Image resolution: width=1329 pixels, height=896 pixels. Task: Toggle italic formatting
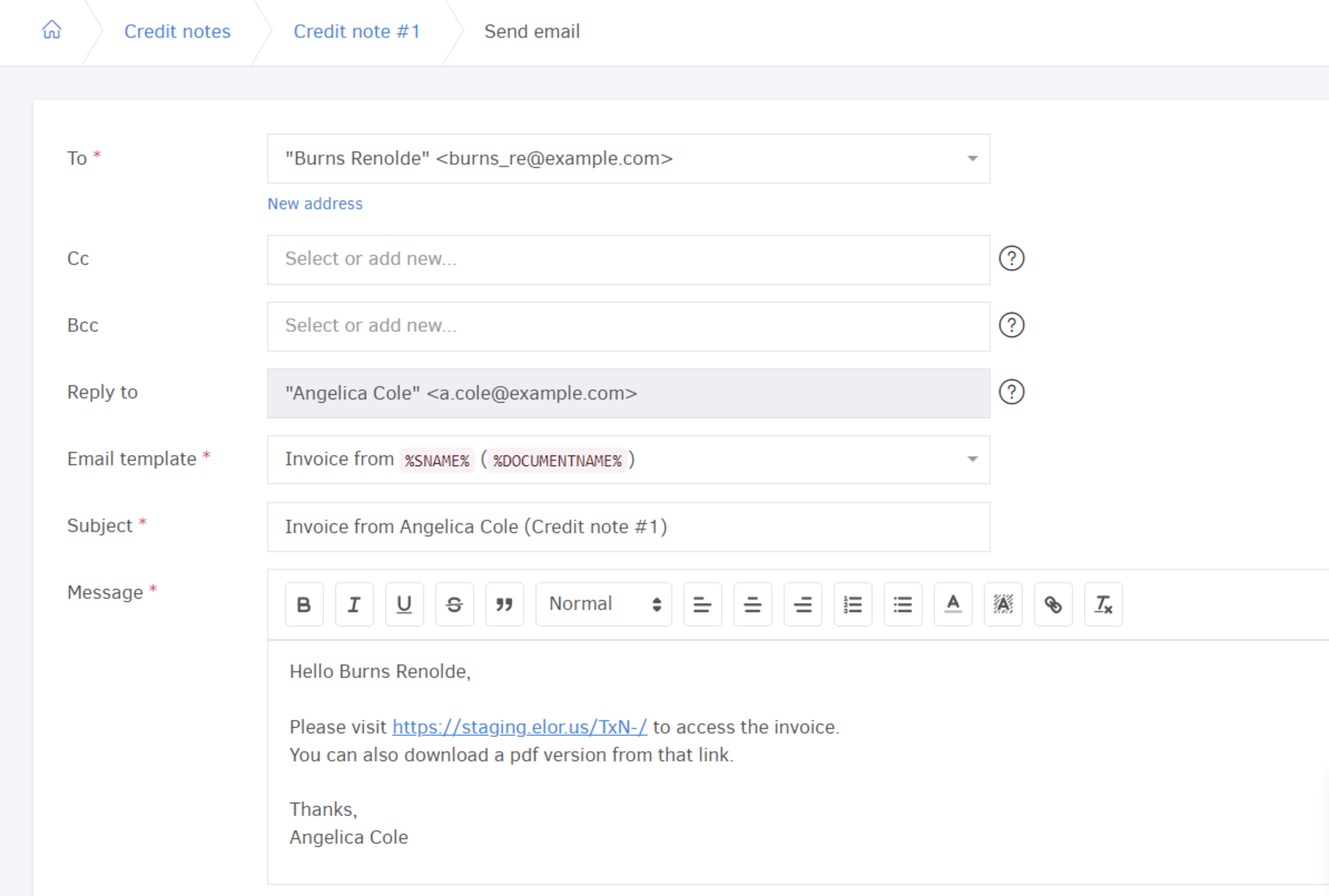point(354,604)
